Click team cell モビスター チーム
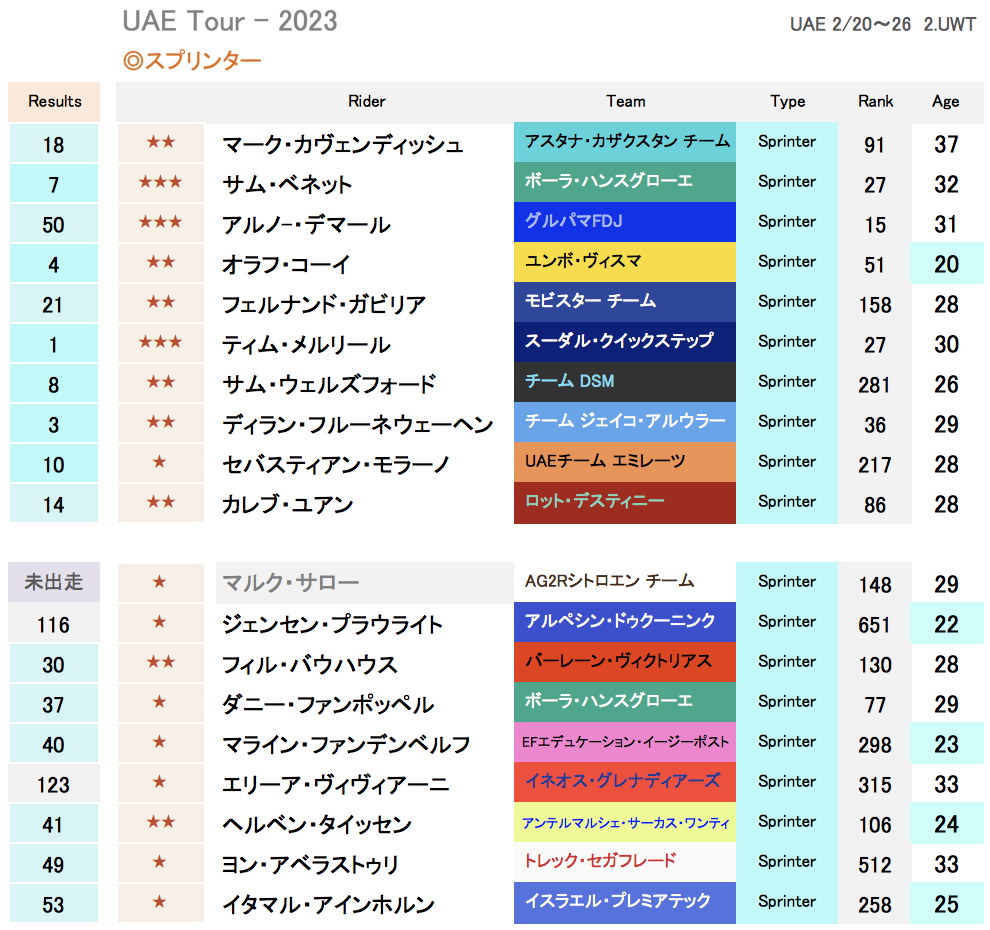The height and width of the screenshot is (930, 990). tap(625, 302)
